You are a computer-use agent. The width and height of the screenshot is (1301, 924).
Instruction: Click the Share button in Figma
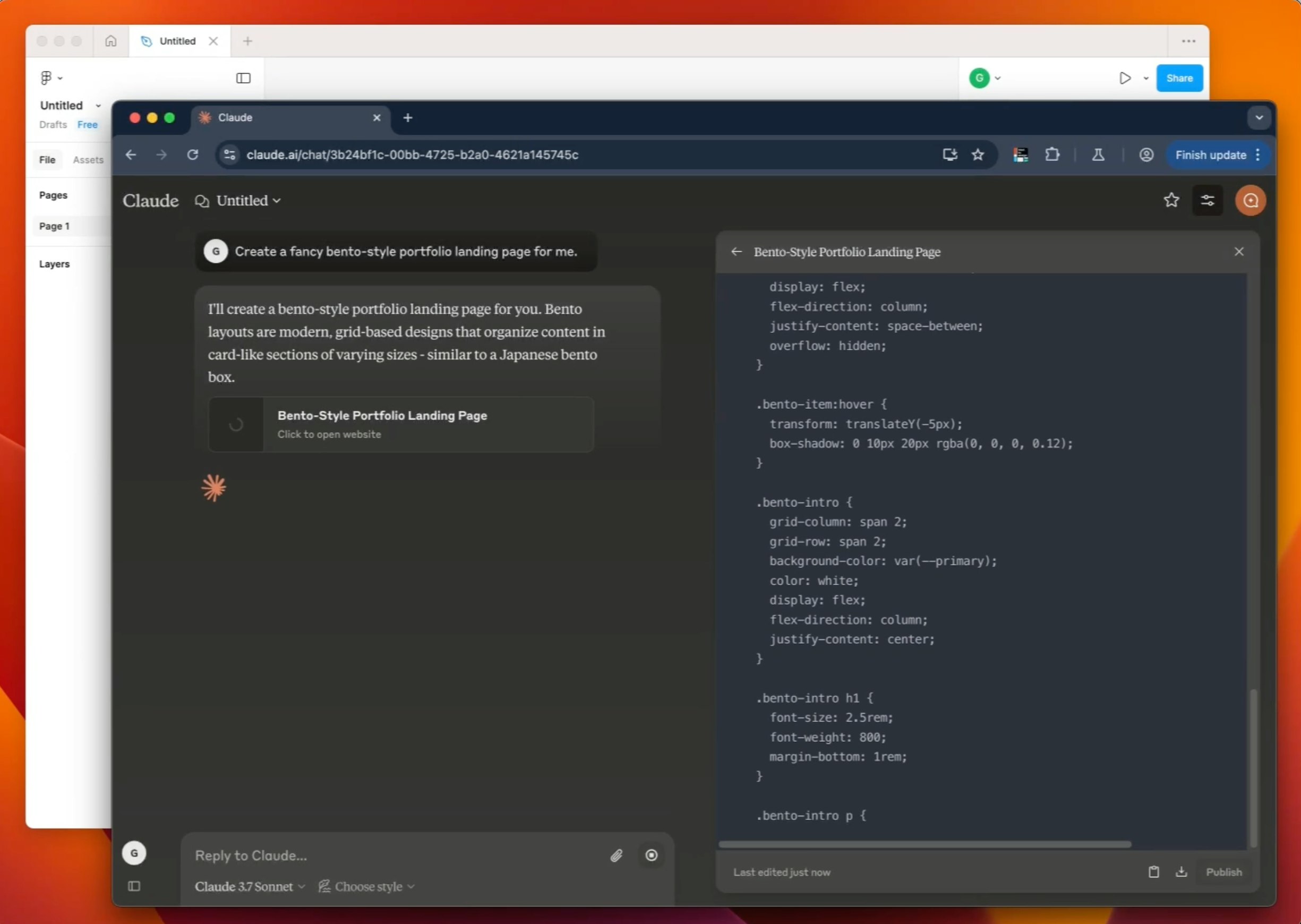coord(1179,78)
